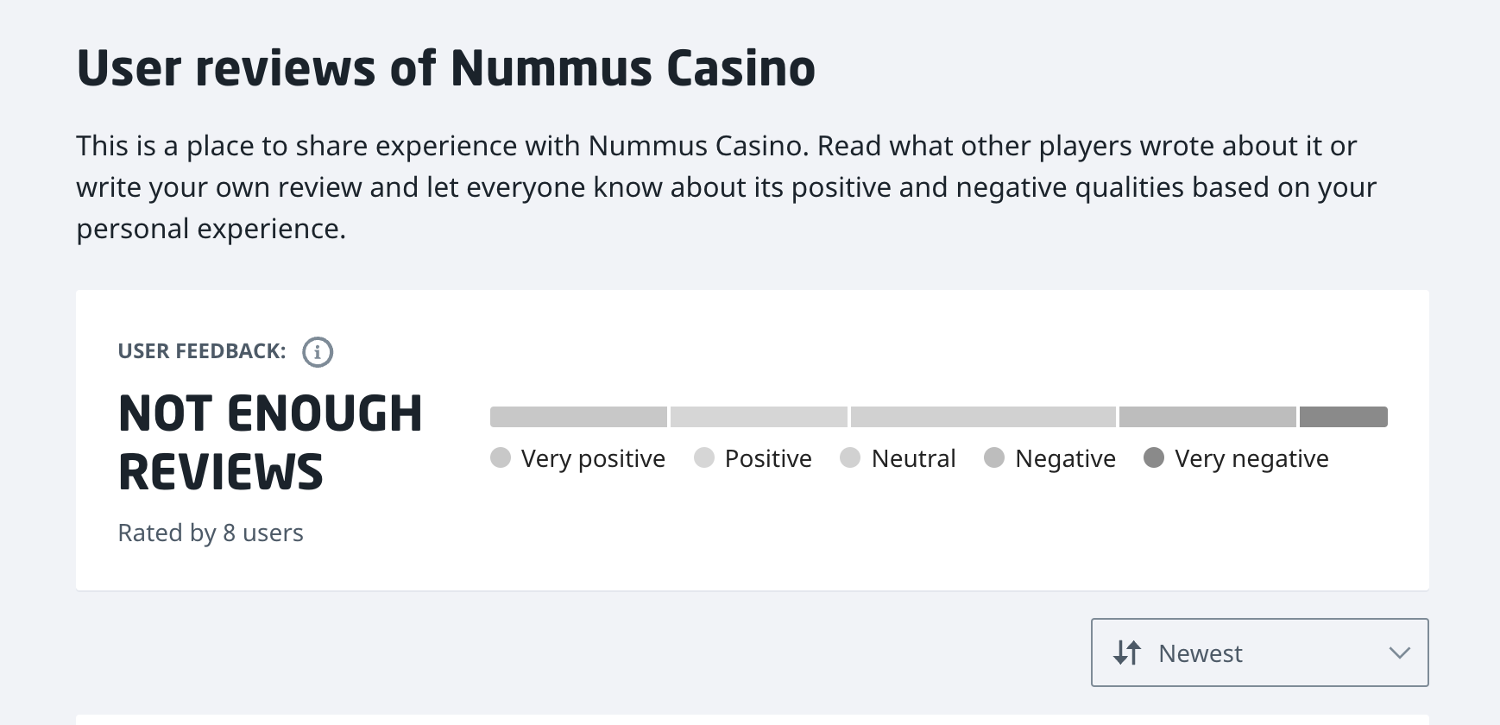Click the Negative legend dot
Screen dimensions: 1500x725
tap(994, 459)
